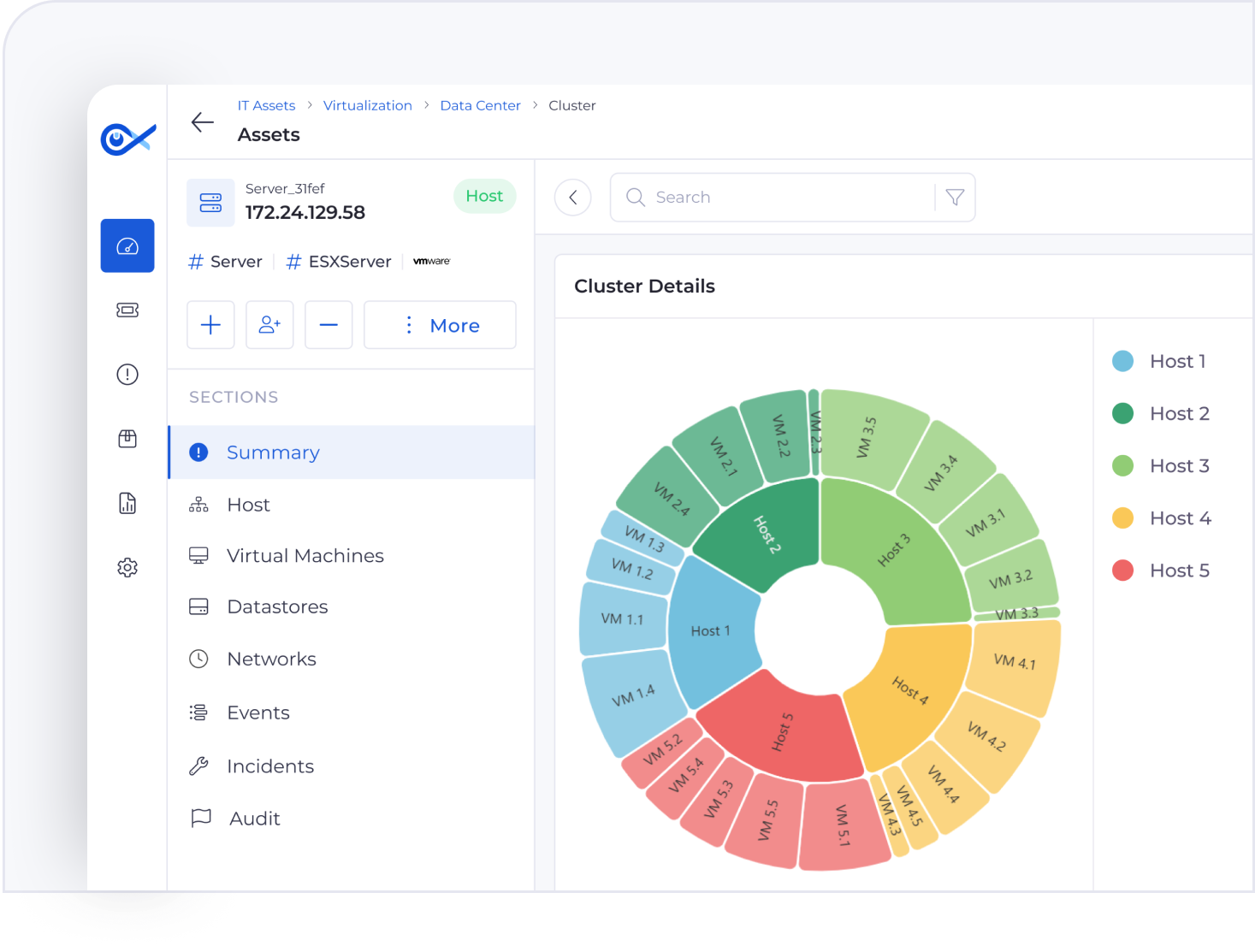Screen dimensions: 1255x952
Task: Open the package box icon in sidebar
Action: 127,439
